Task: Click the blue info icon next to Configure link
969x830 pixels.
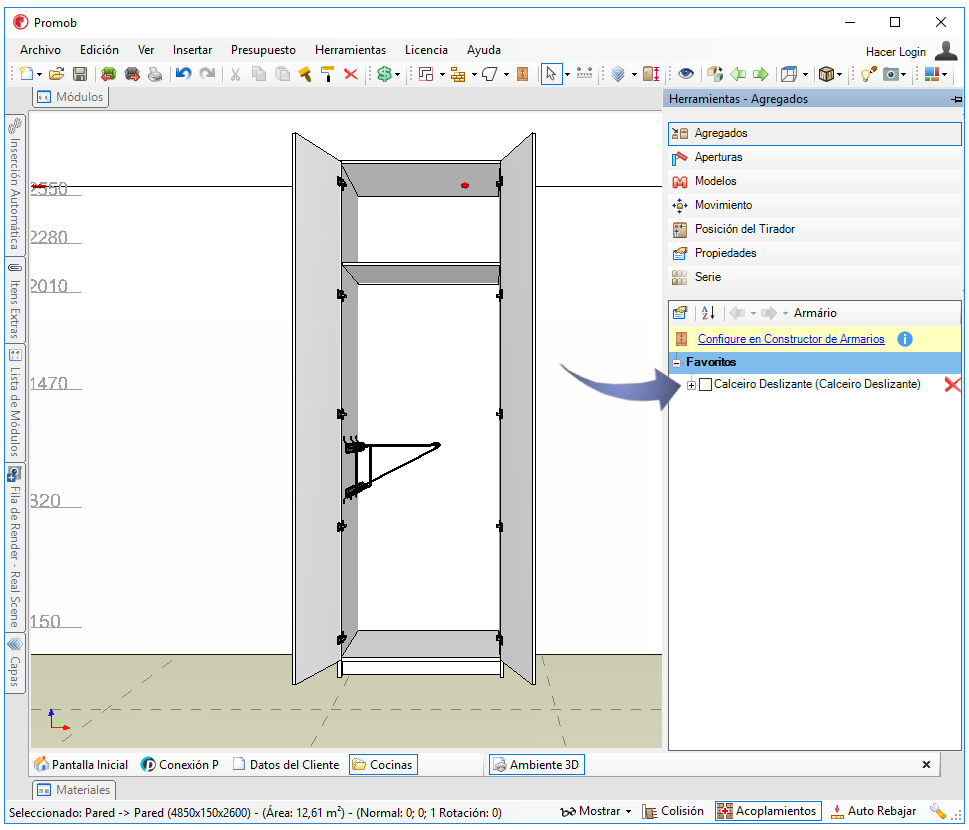Action: (905, 339)
